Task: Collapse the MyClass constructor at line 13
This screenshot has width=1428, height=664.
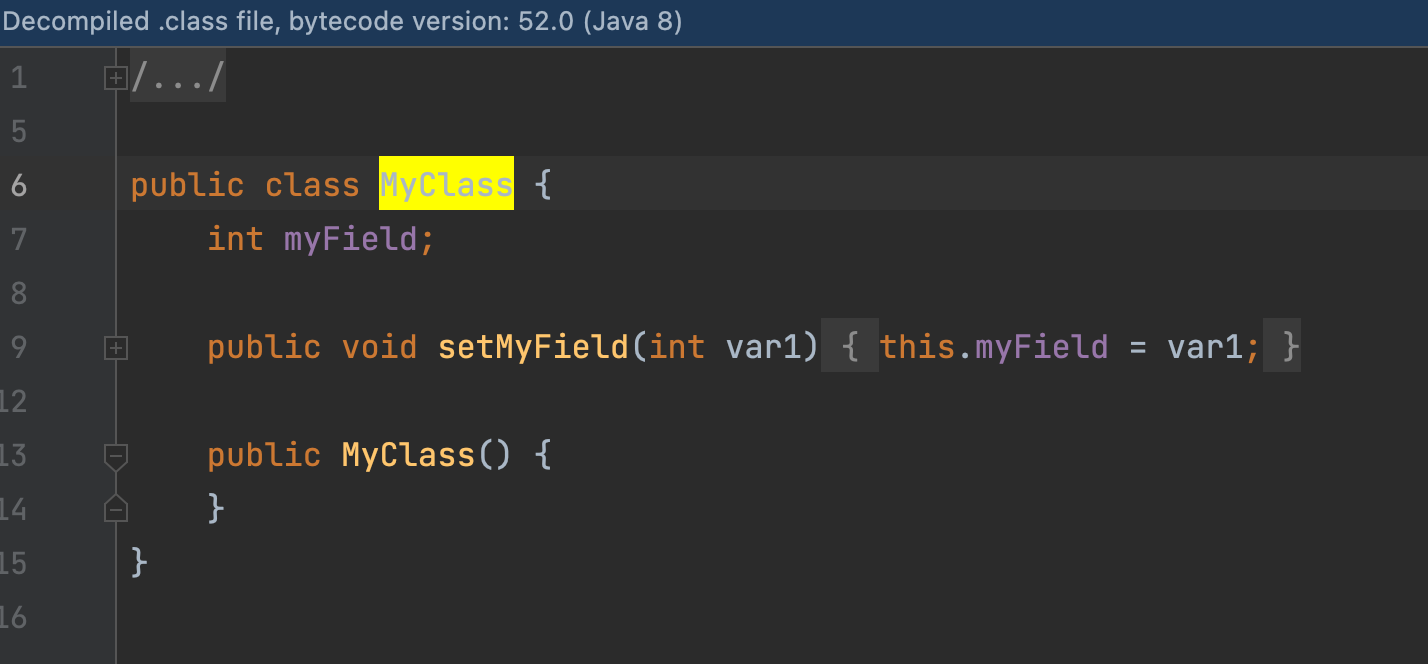Action: pos(116,457)
